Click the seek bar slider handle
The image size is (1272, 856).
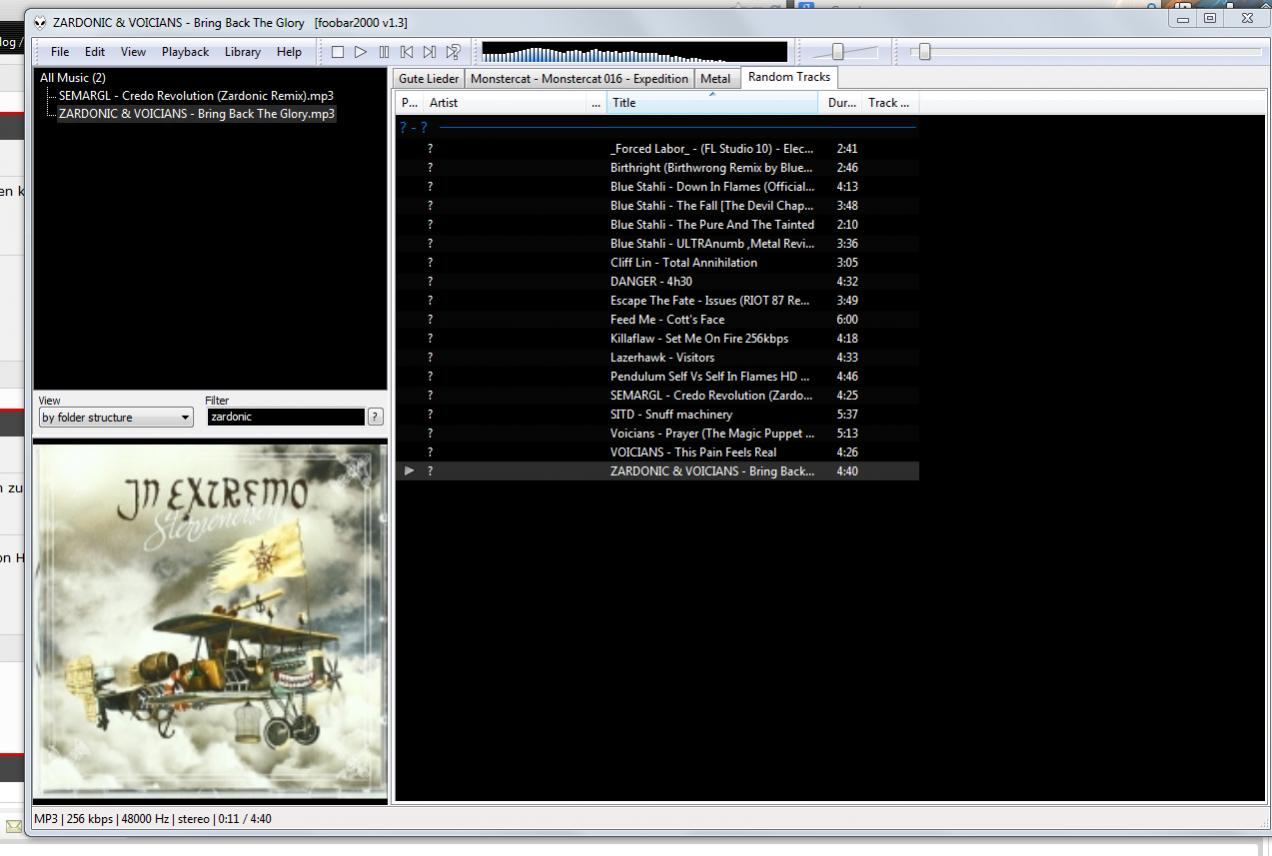(924, 52)
